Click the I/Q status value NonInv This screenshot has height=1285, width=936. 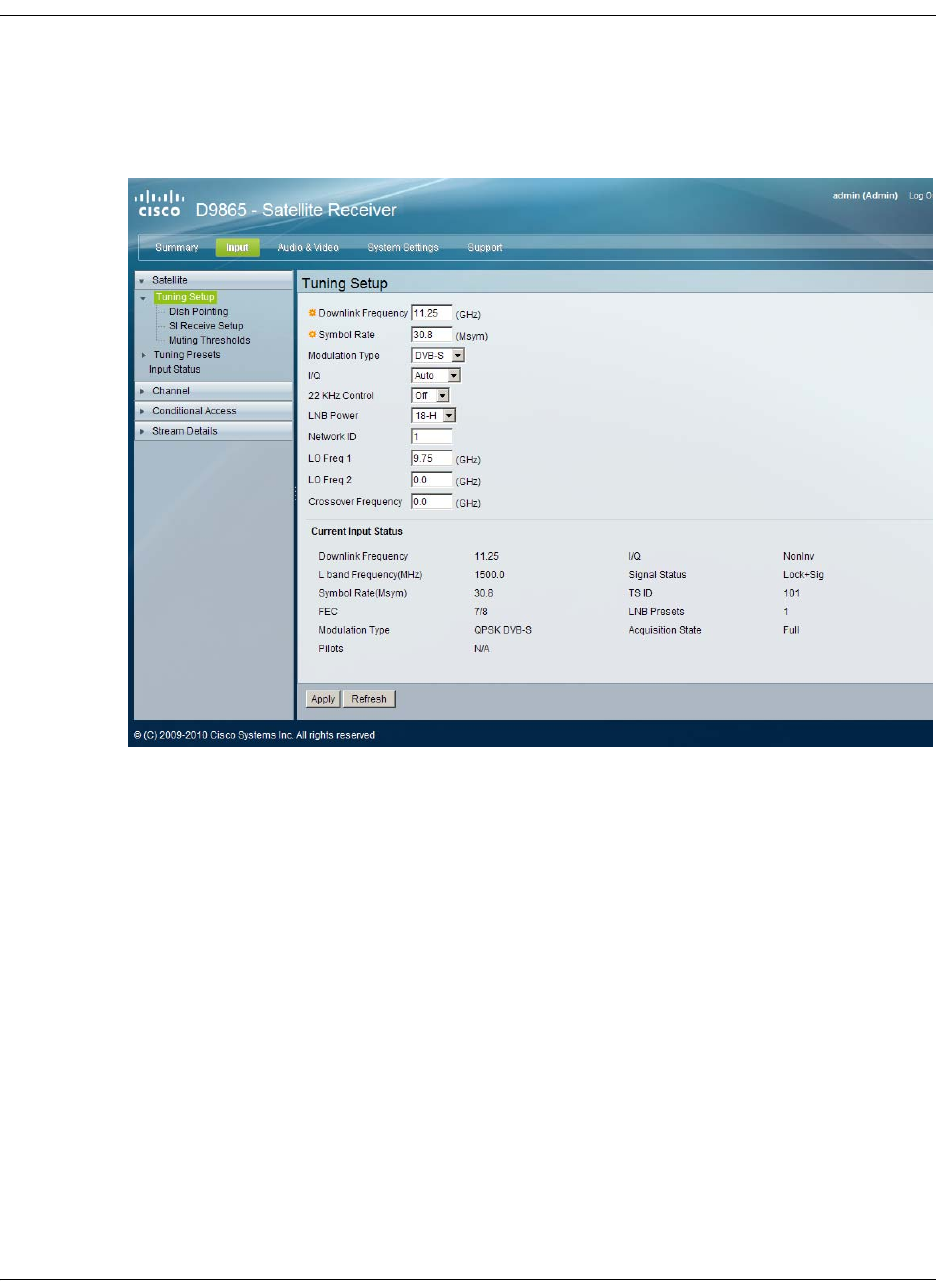pyautogui.click(x=798, y=556)
